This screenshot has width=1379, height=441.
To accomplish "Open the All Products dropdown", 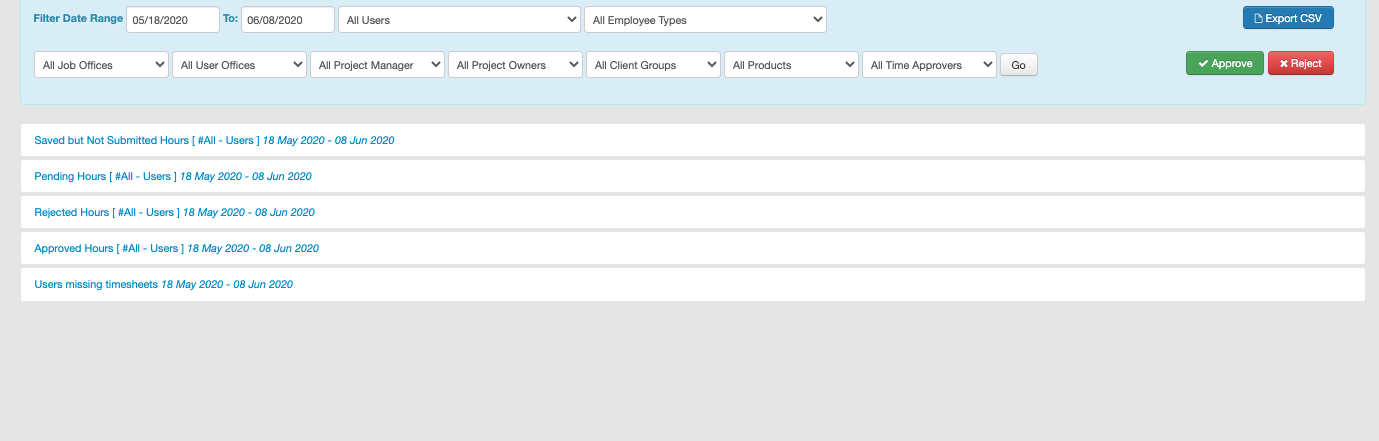I will (x=791, y=65).
